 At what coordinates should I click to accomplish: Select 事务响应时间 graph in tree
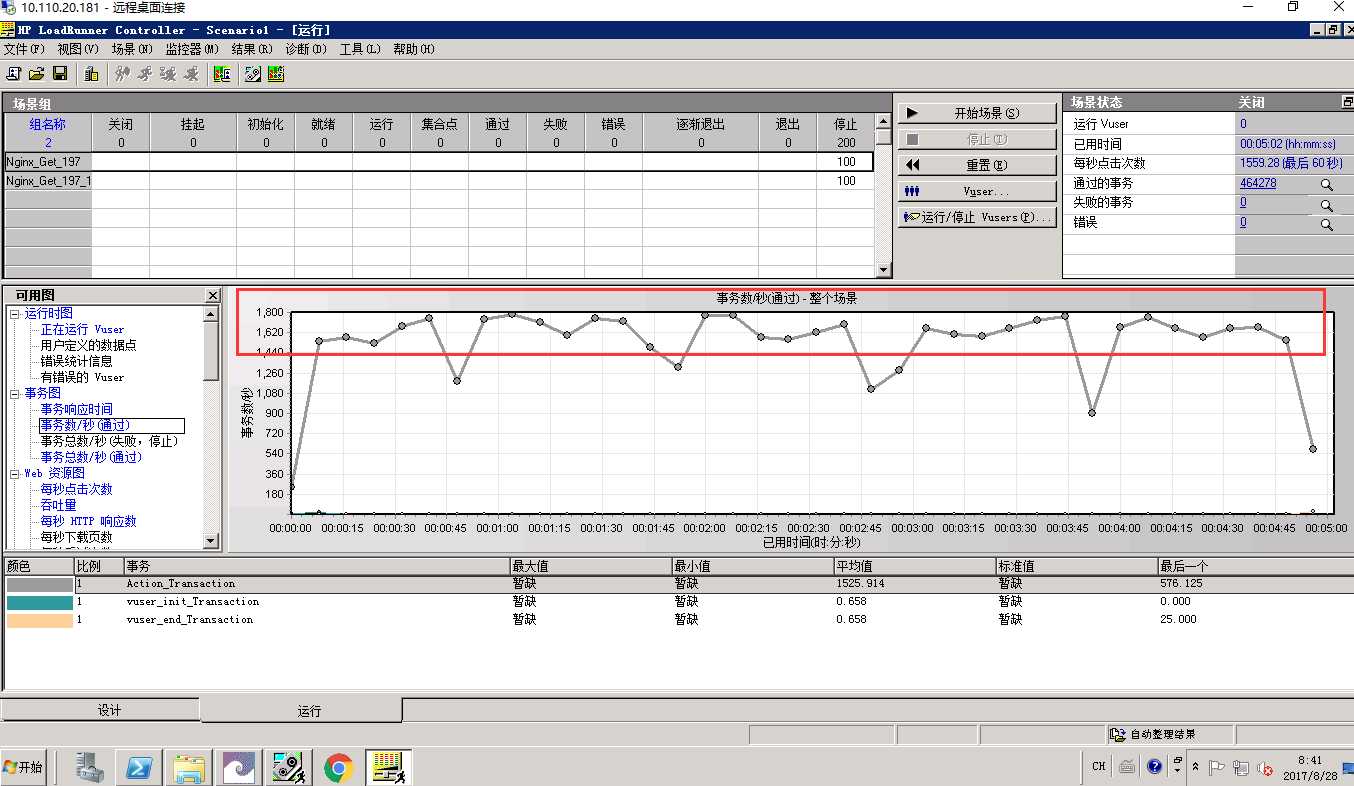click(76, 409)
